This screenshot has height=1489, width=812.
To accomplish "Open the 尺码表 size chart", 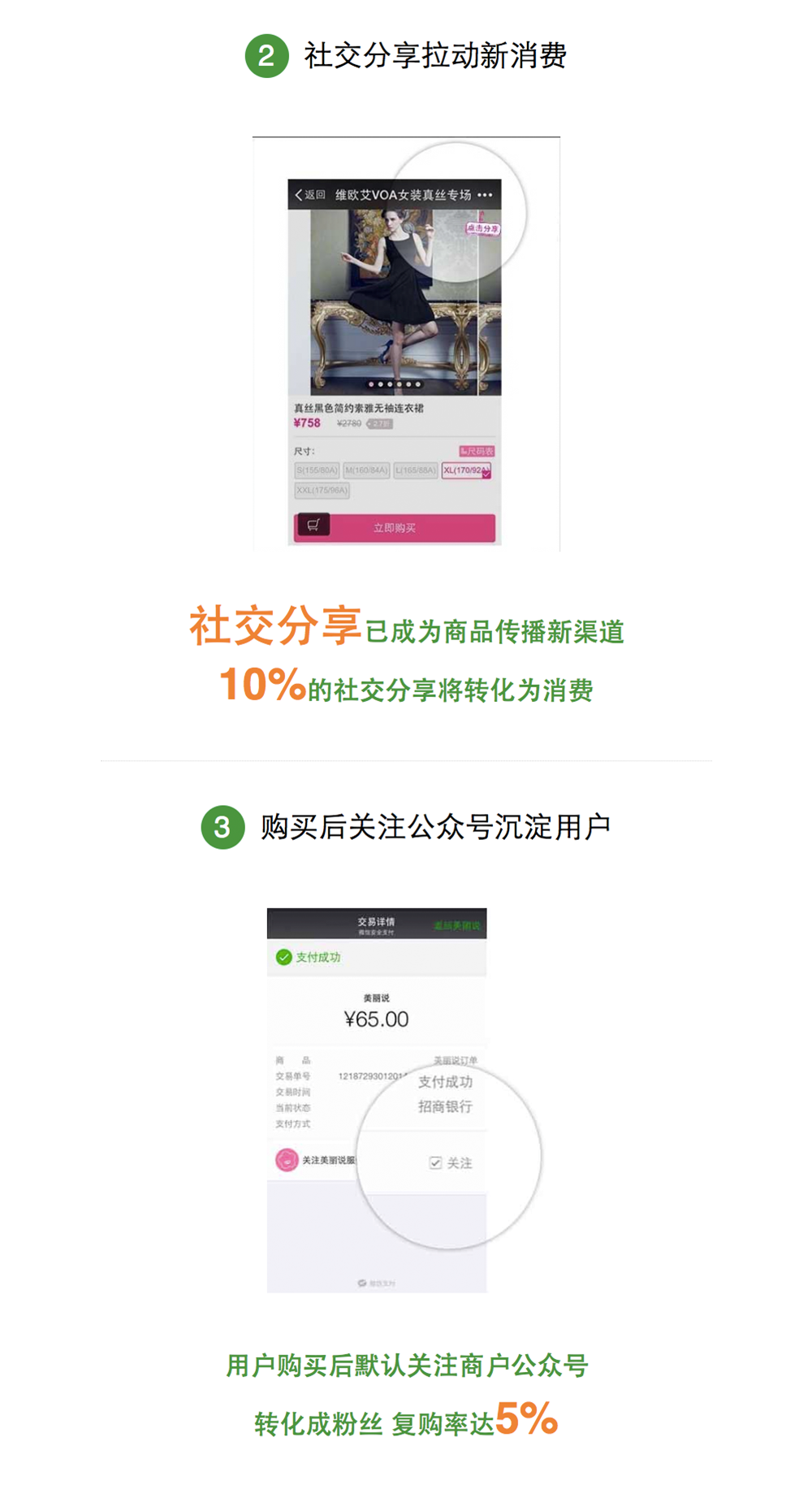I will pyautogui.click(x=477, y=451).
